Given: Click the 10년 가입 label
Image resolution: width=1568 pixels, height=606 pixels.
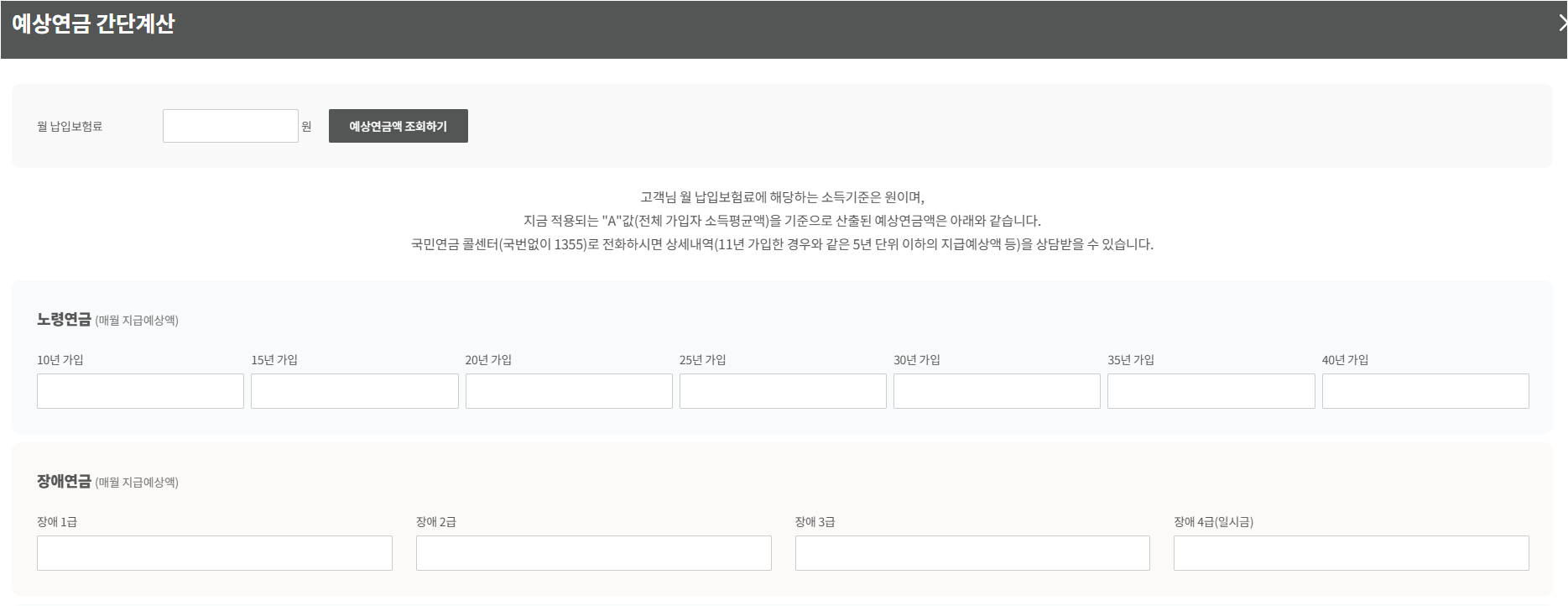Looking at the screenshot, I should coord(60,360).
